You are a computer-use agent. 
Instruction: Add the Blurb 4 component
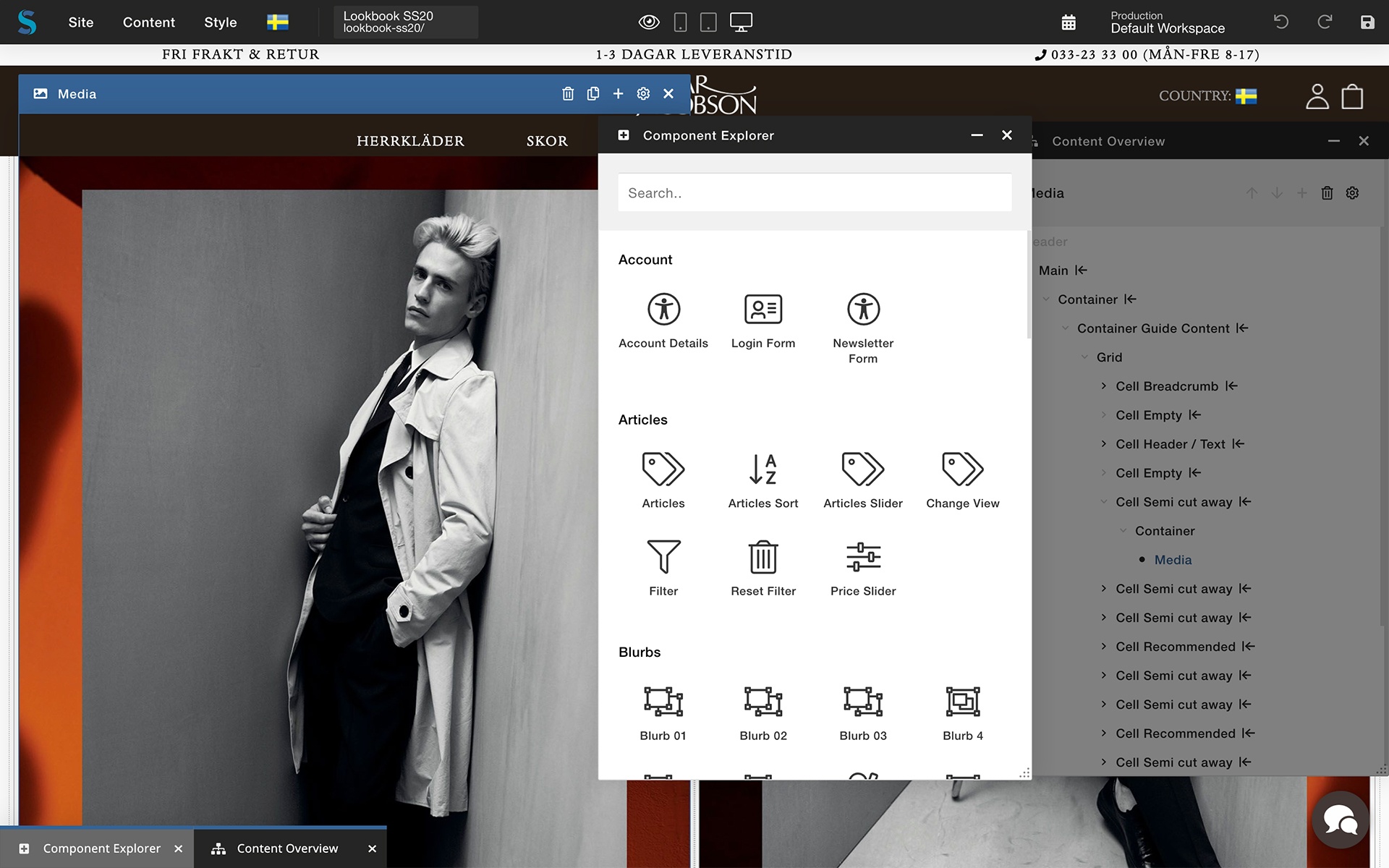pyautogui.click(x=963, y=713)
